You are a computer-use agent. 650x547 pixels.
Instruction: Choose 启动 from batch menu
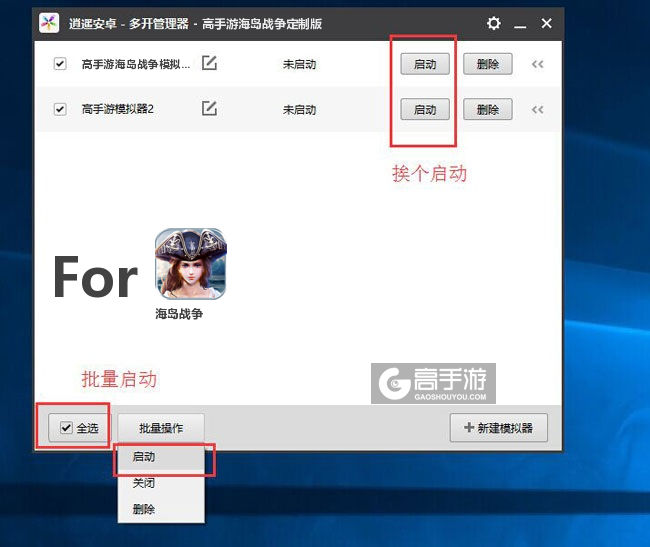pyautogui.click(x=161, y=457)
